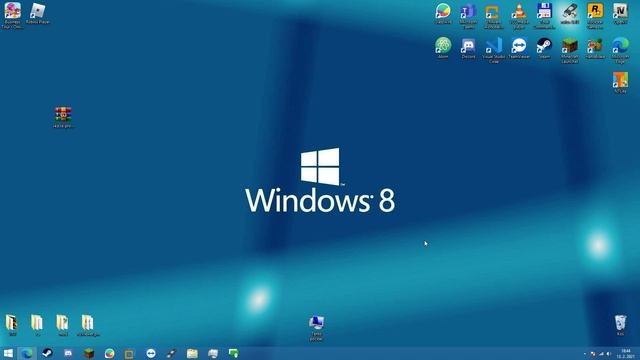The height and width of the screenshot is (360, 640).
Task: Open Microsoft Edge desktop shortcut
Action: coord(620,50)
